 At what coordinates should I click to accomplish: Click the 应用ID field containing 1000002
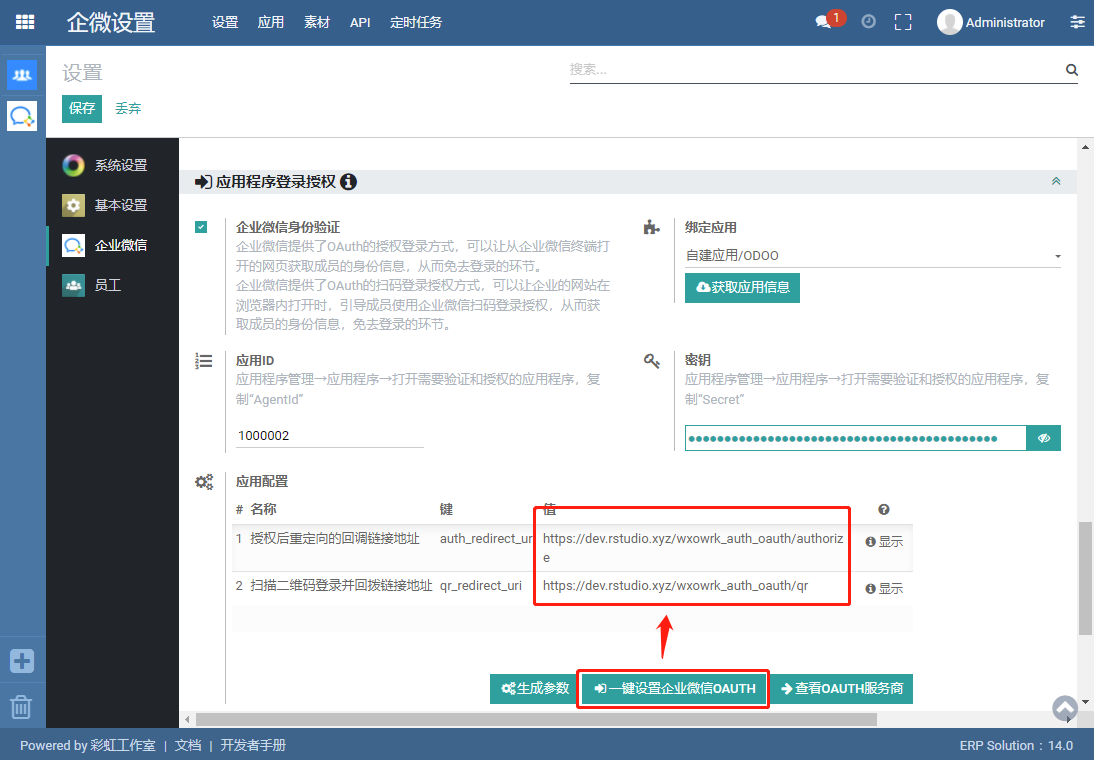pyautogui.click(x=329, y=435)
